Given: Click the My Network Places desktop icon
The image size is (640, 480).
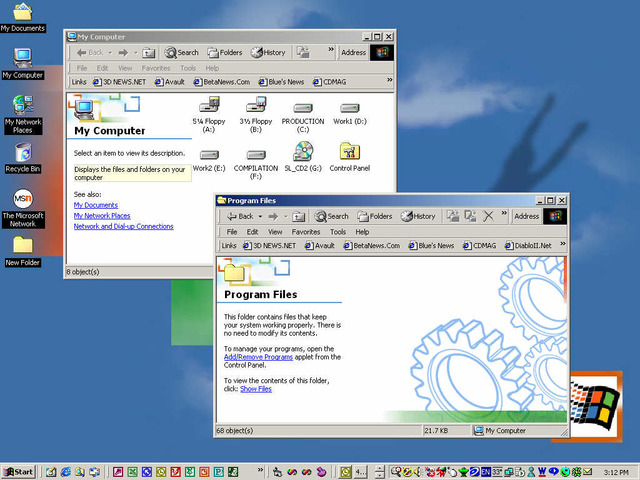Looking at the screenshot, I should click(22, 104).
